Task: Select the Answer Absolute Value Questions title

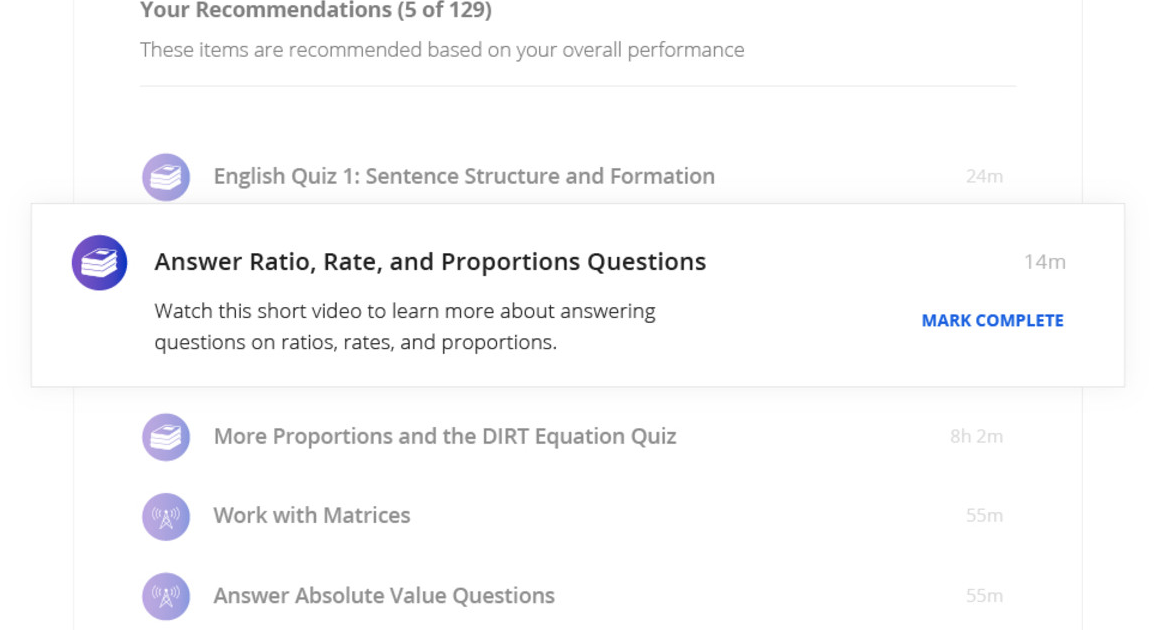Action: coord(384,596)
